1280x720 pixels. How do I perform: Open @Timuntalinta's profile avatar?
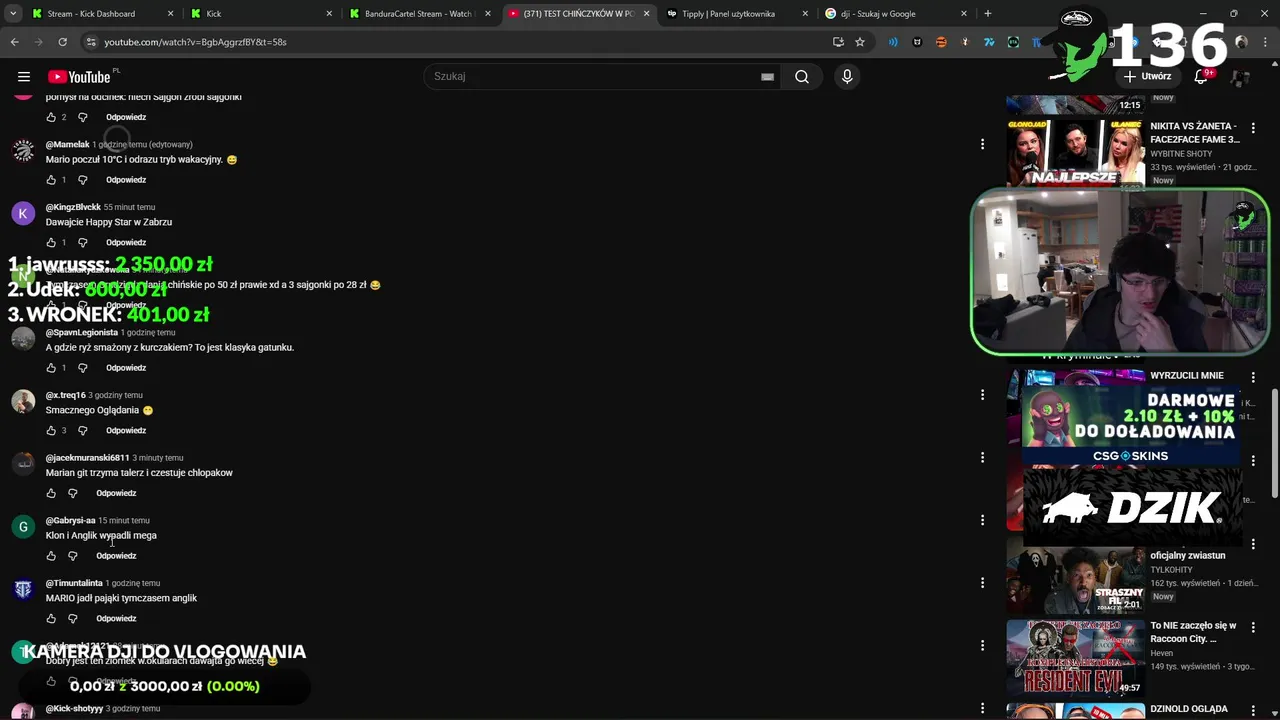coord(23,590)
